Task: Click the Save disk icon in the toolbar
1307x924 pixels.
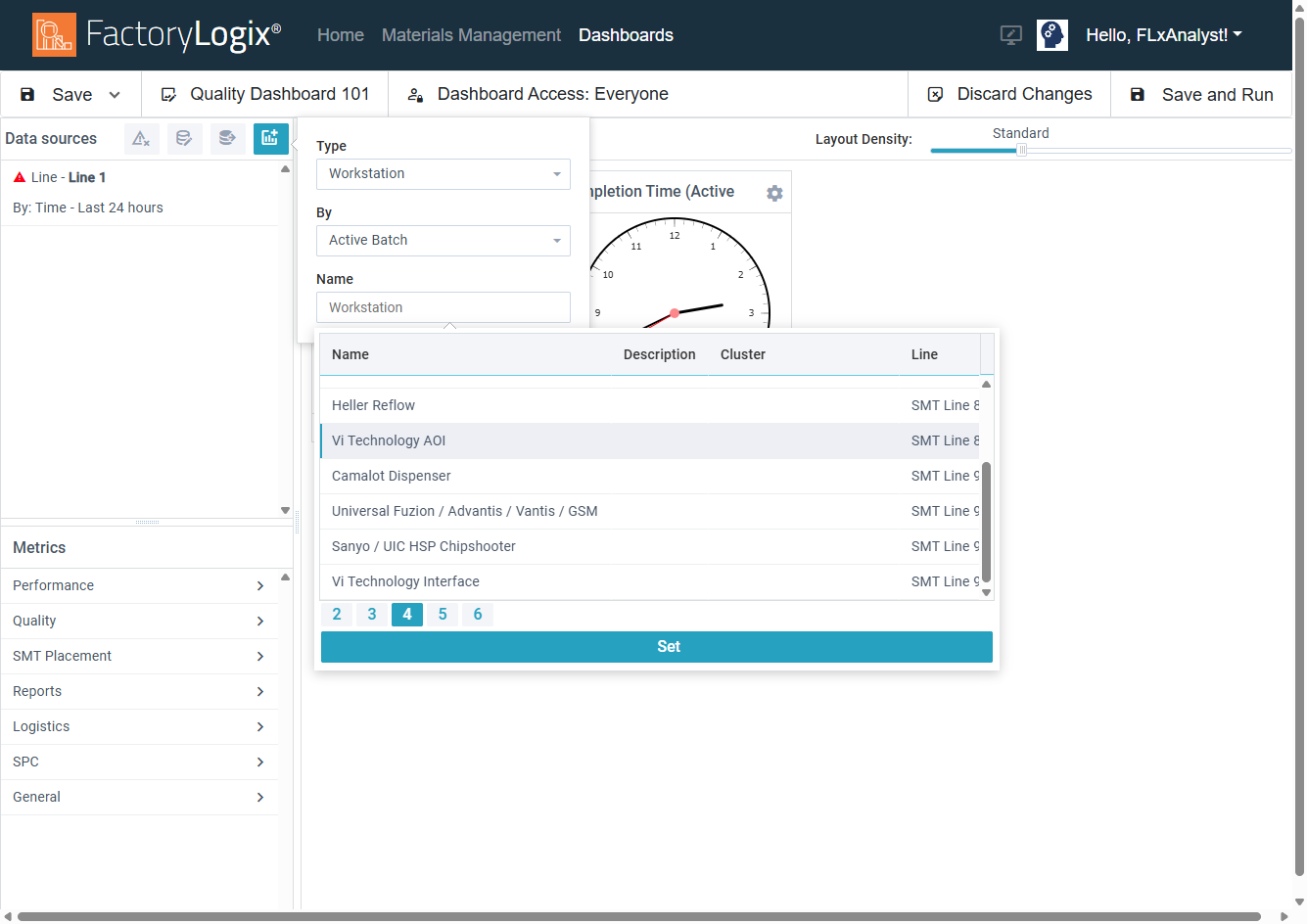Action: (26, 94)
